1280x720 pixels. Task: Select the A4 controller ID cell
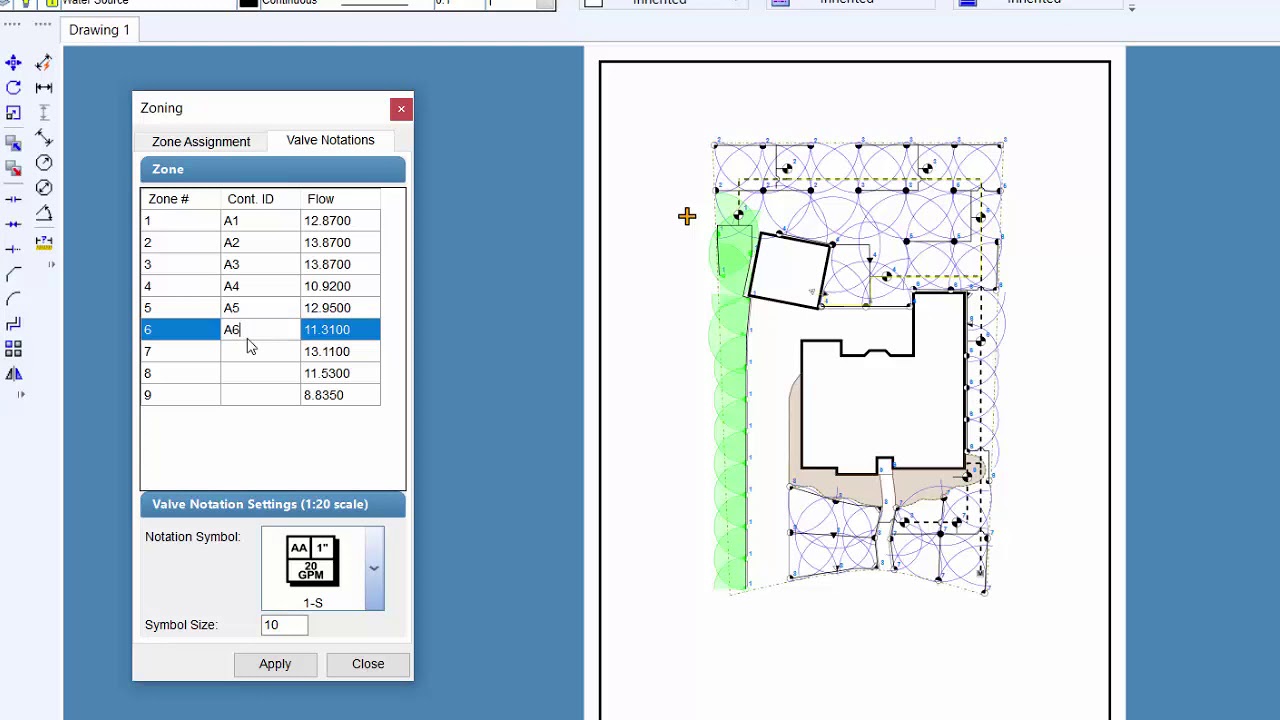[260, 286]
